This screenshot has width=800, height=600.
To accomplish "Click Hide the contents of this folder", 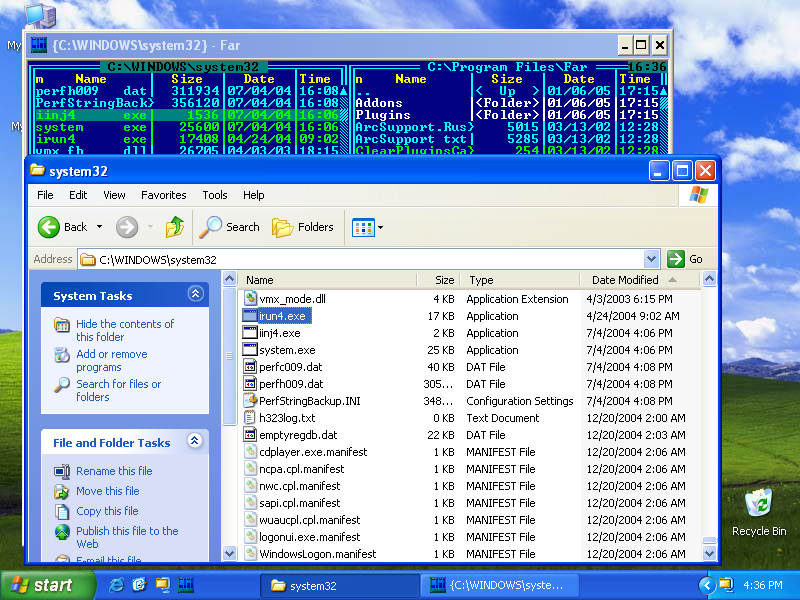I will pos(125,330).
